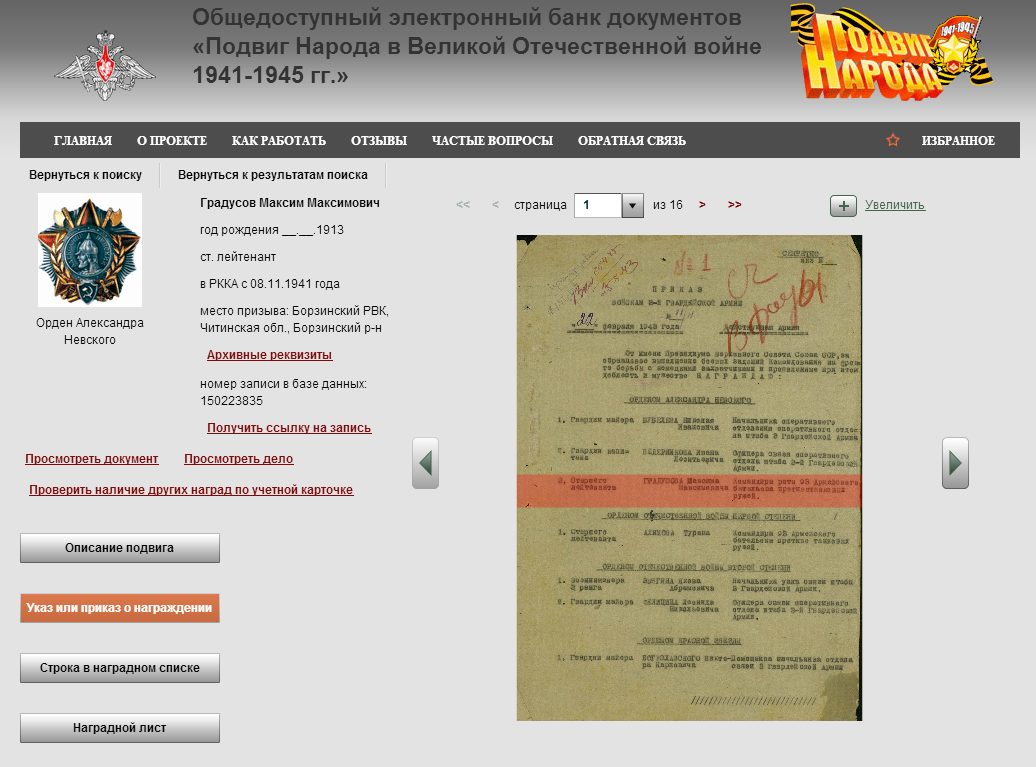Open Строка в наградном списке
This screenshot has width=1036, height=767.
pos(120,668)
